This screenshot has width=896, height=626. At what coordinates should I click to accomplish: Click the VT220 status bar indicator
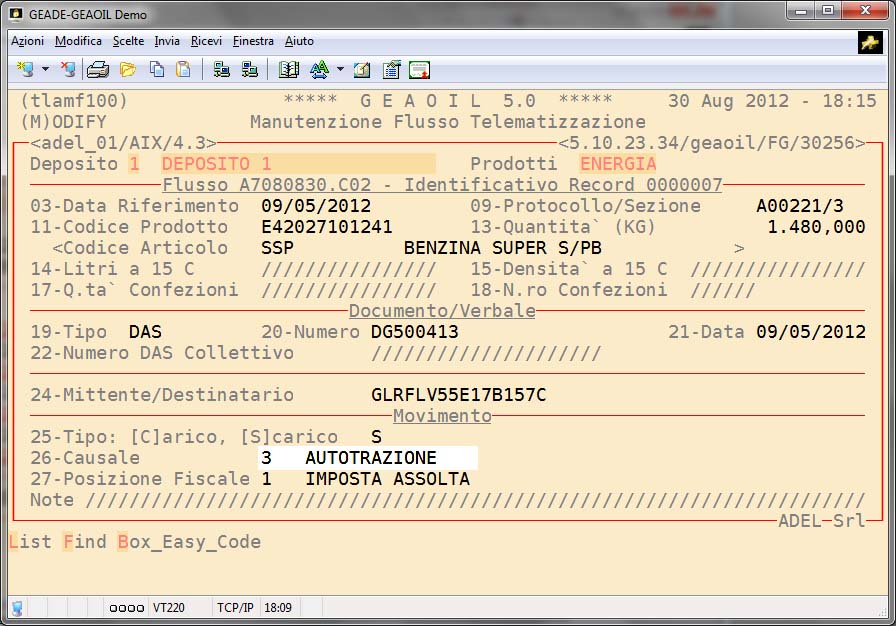(167, 607)
